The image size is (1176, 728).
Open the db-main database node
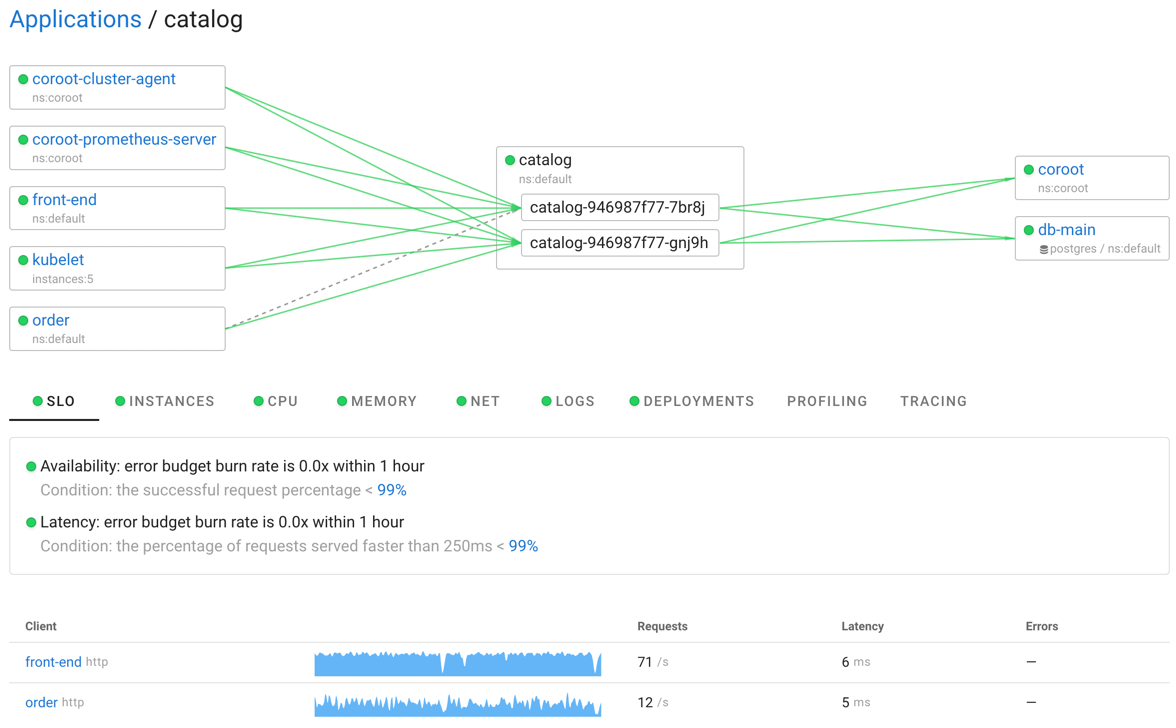[1066, 230]
